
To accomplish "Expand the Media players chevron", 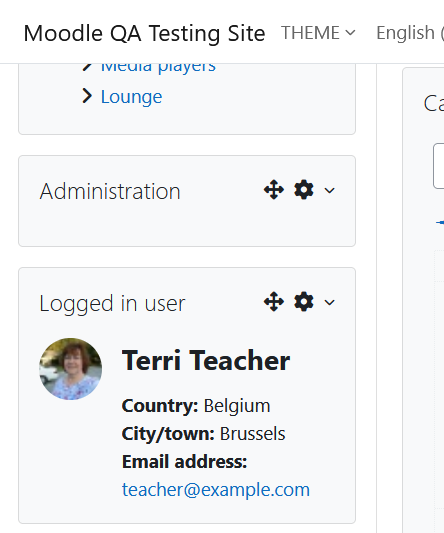I will click(87, 67).
